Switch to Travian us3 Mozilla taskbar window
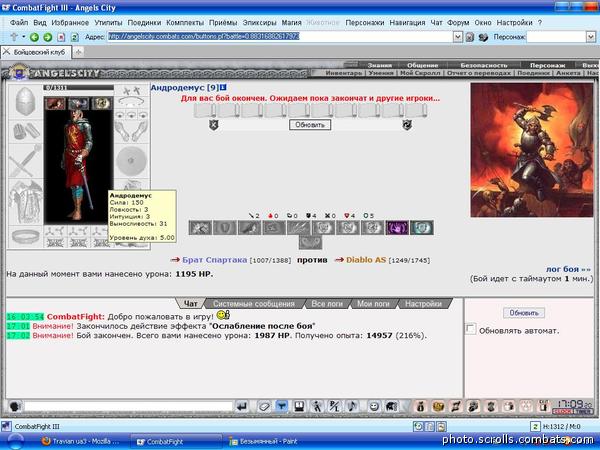 [81, 442]
